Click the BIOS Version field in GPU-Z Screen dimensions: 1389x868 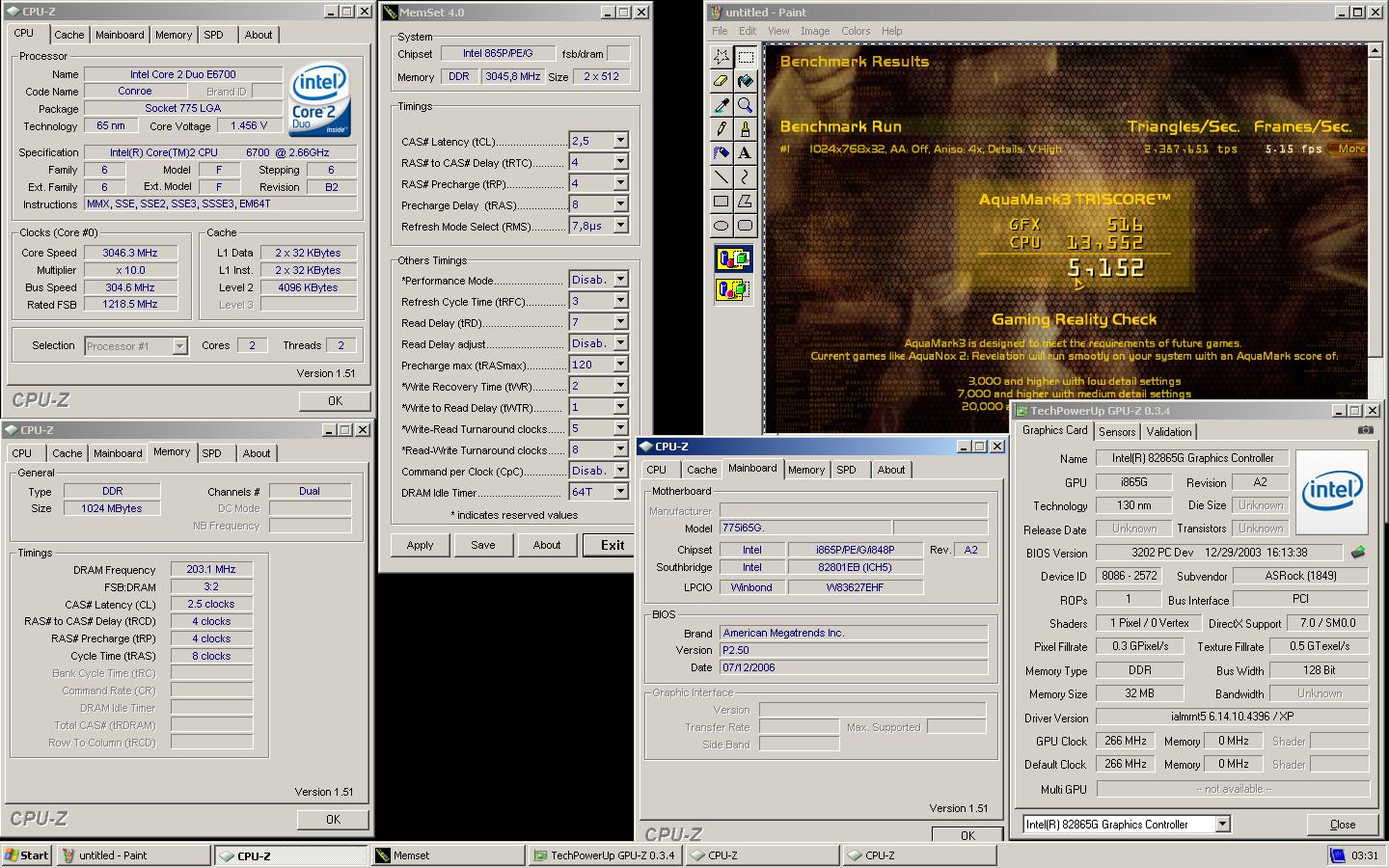(x=1218, y=553)
